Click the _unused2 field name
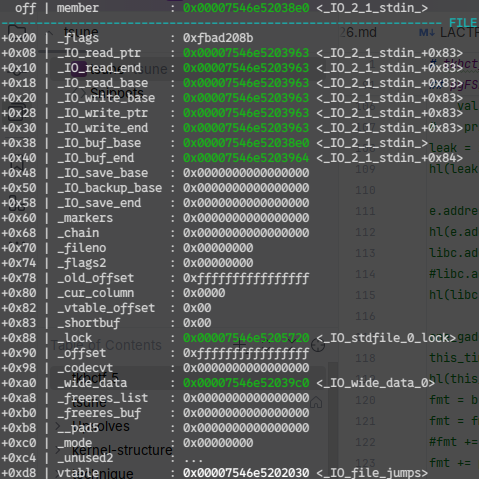 [x=85, y=458]
